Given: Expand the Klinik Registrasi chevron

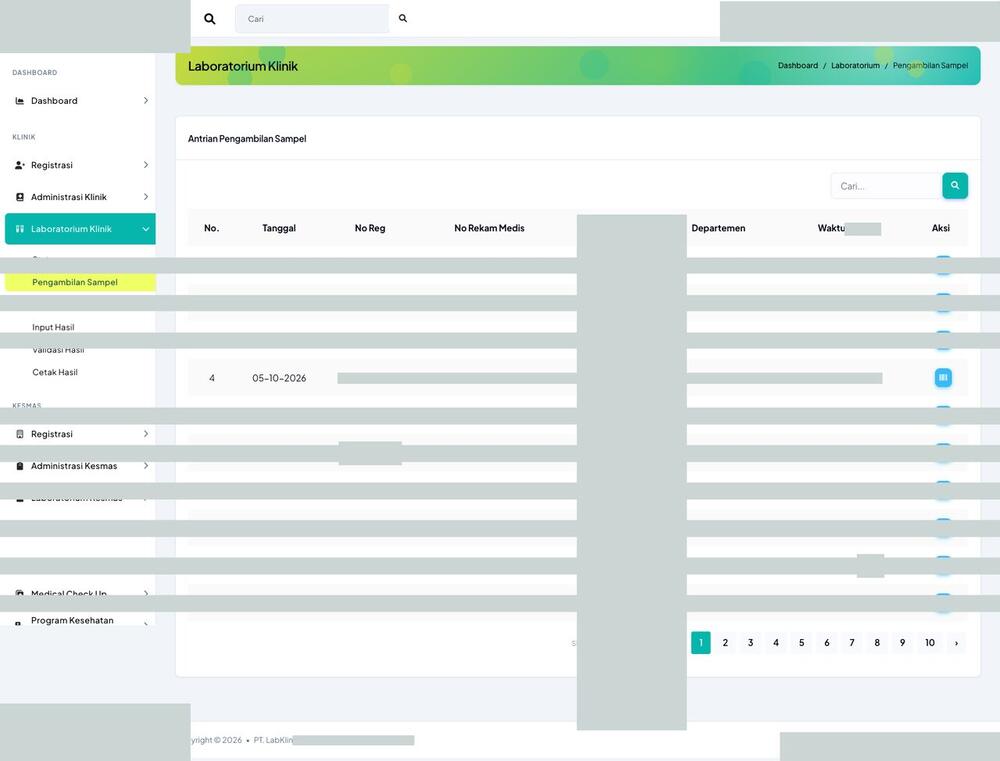Looking at the screenshot, I should click(x=145, y=165).
